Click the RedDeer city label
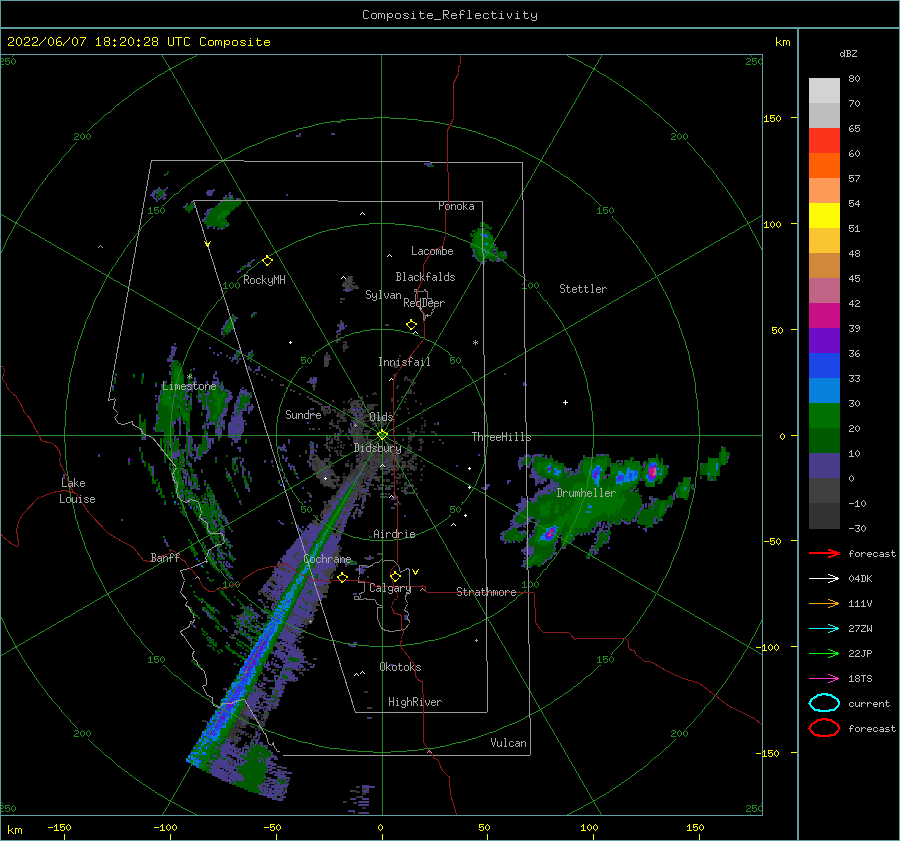This screenshot has height=841, width=900. coord(424,303)
